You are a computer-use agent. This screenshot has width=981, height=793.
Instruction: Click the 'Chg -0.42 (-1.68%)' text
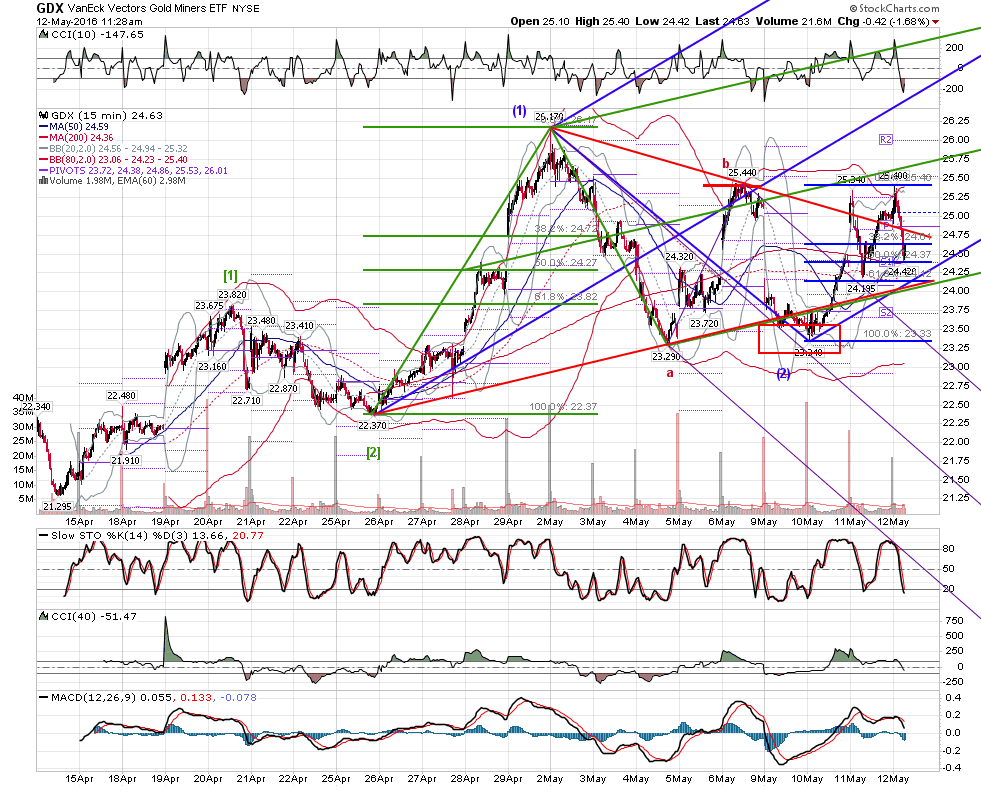tap(883, 21)
